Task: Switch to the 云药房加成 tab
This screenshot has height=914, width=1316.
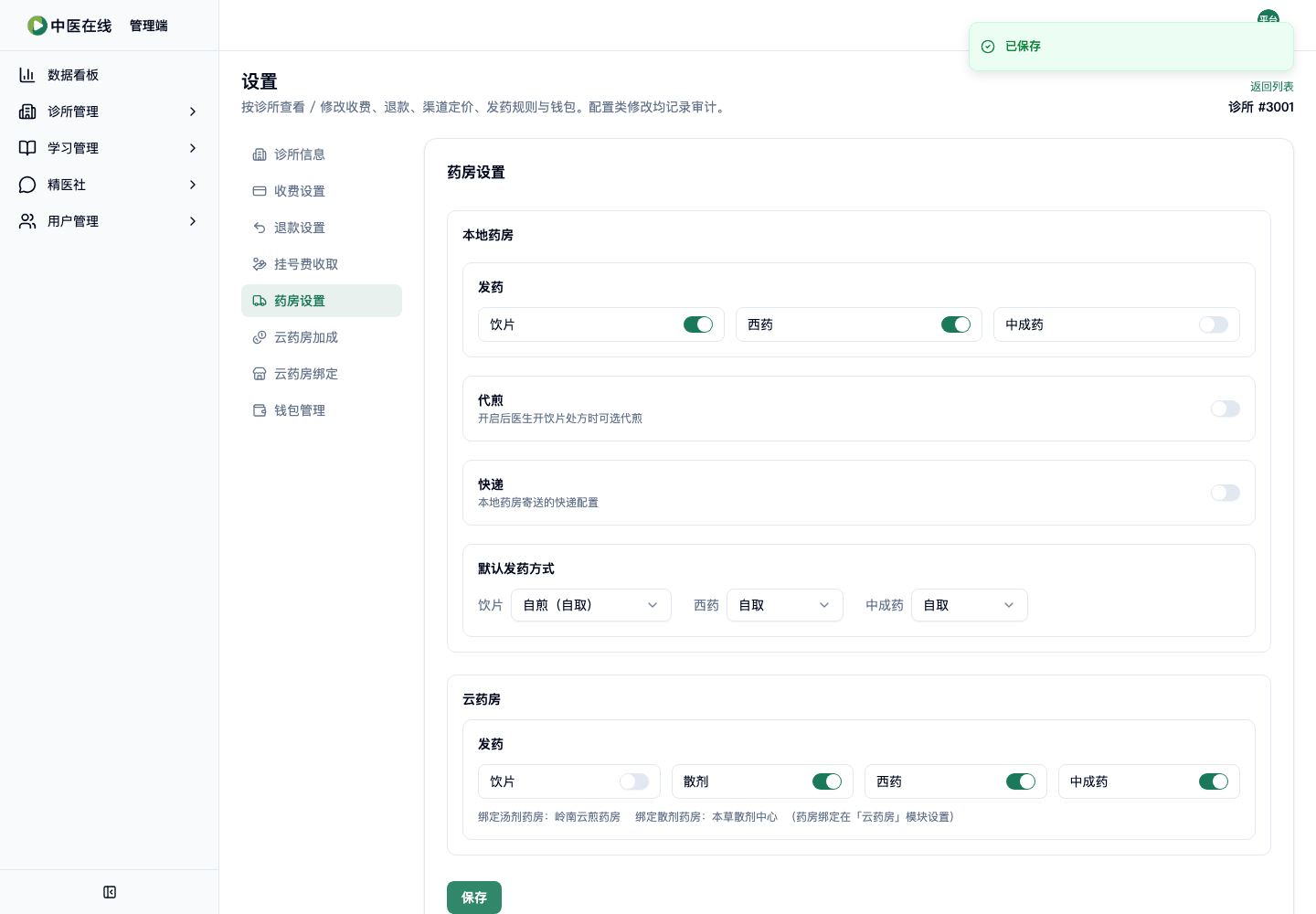Action: tap(322, 337)
